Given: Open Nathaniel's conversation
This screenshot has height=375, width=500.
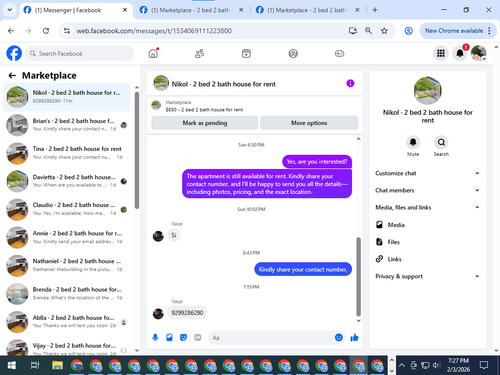Looking at the screenshot, I should pyautogui.click(x=67, y=265).
